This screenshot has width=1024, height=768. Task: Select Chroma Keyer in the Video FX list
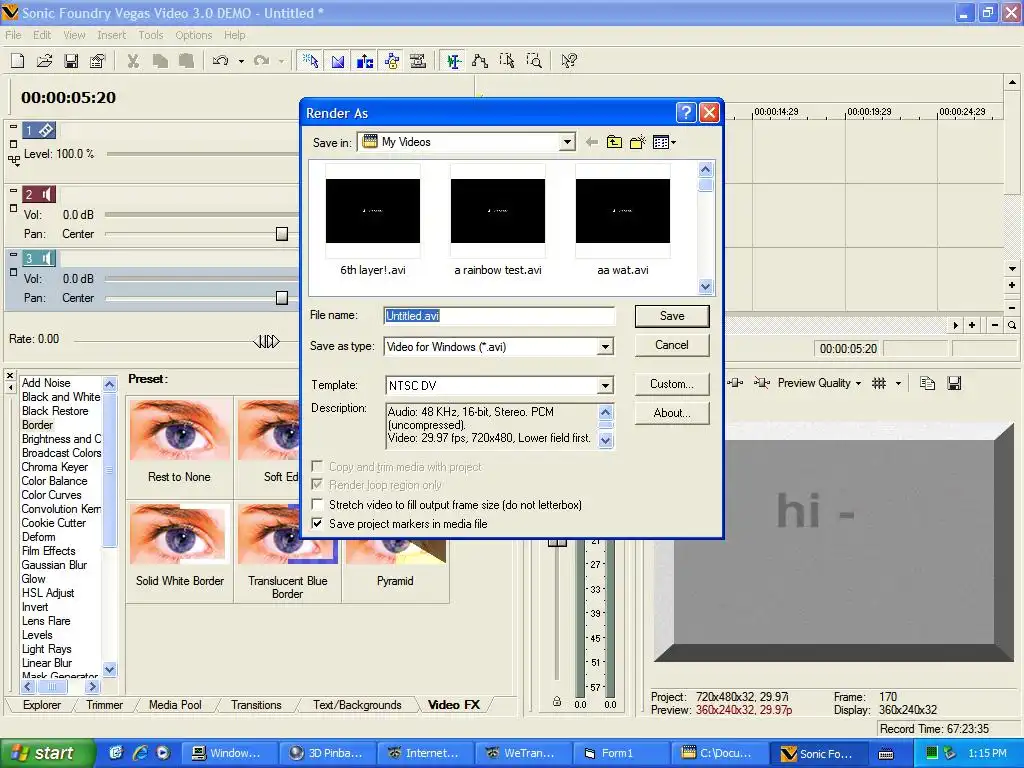[55, 467]
